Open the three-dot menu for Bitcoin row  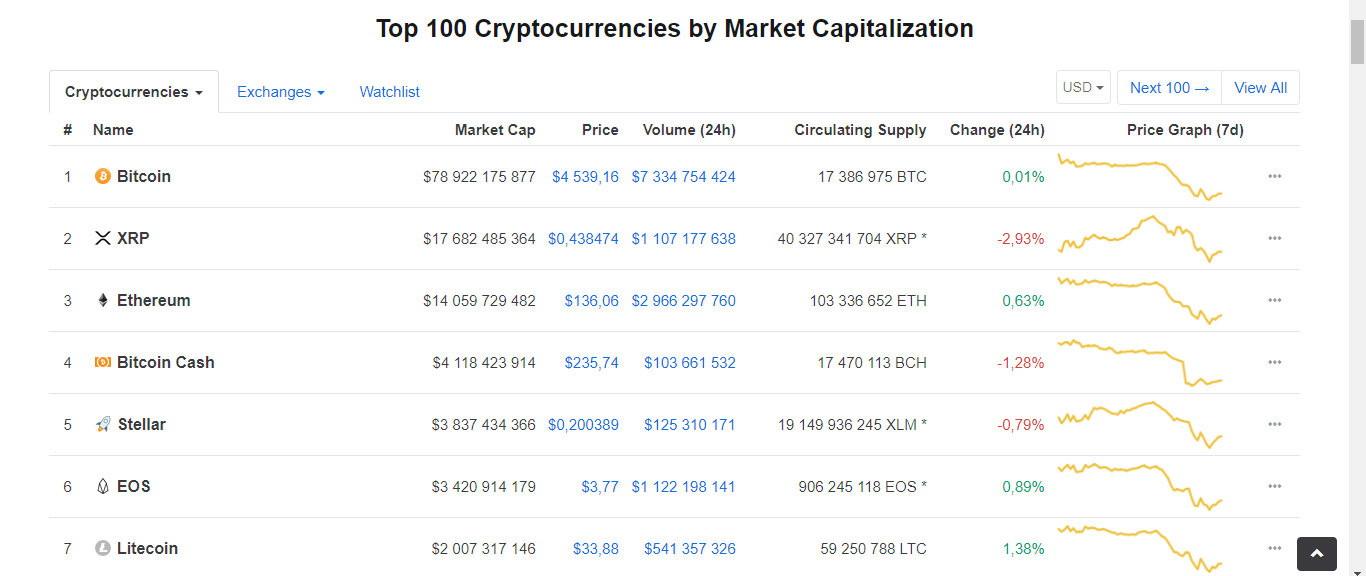pyautogui.click(x=1274, y=177)
